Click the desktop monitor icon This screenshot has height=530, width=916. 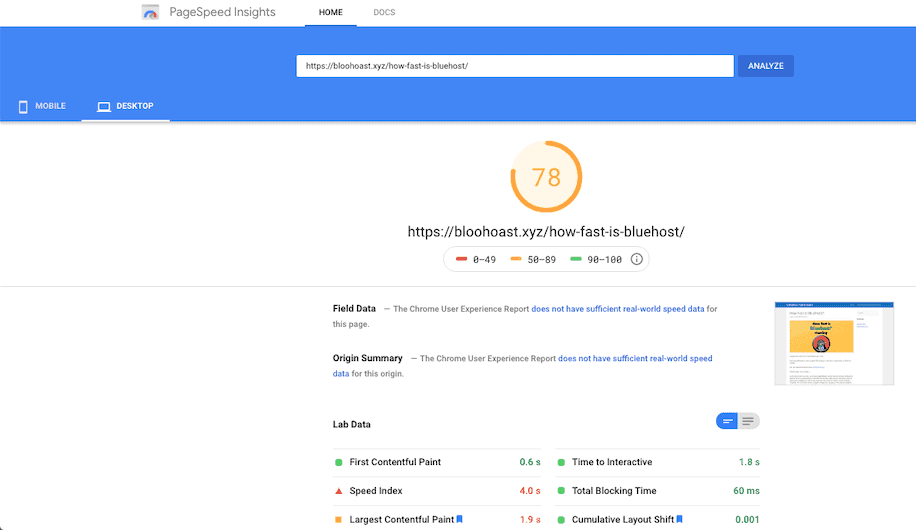[102, 106]
